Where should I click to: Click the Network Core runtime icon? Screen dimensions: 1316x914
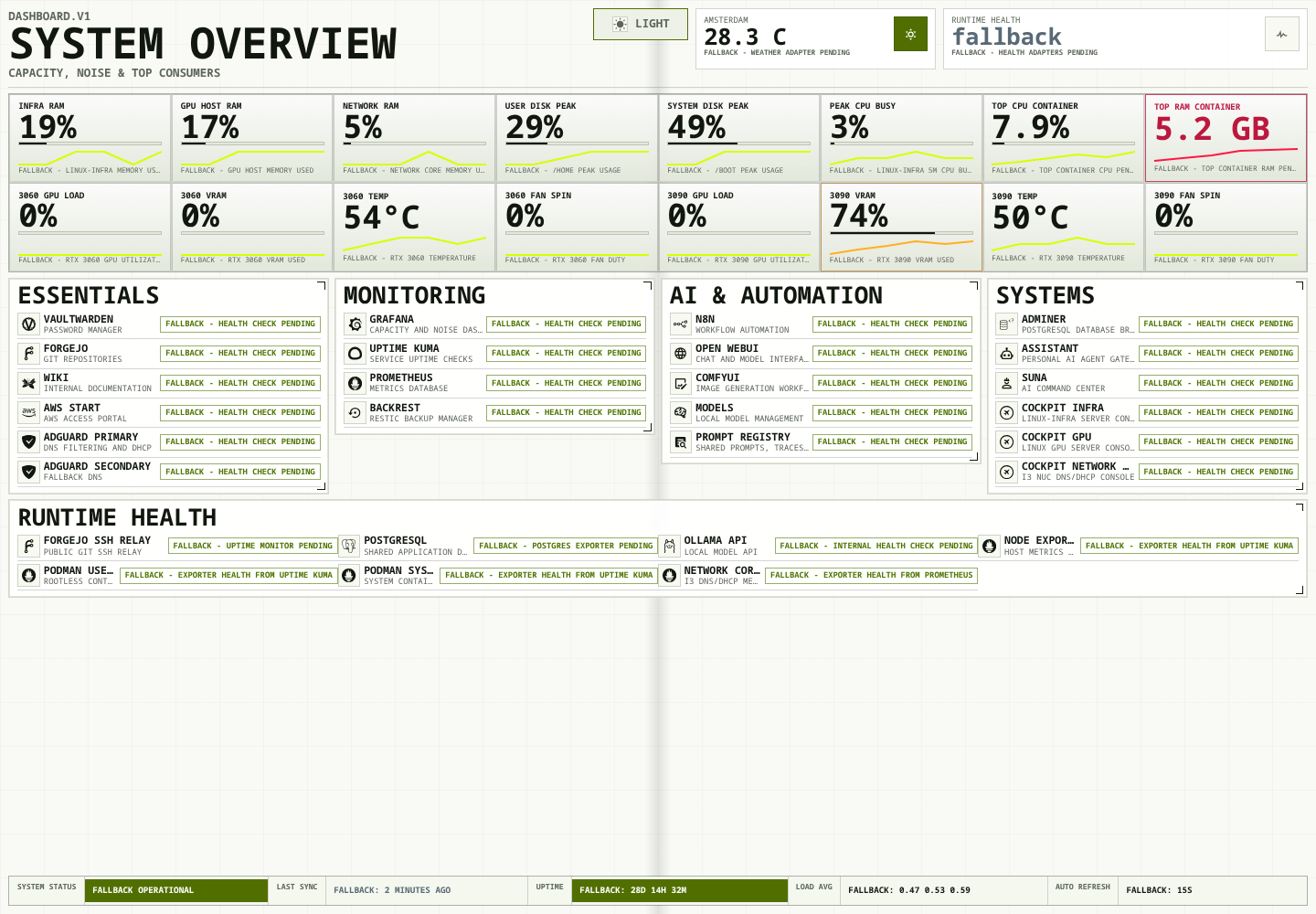pyautogui.click(x=669, y=575)
